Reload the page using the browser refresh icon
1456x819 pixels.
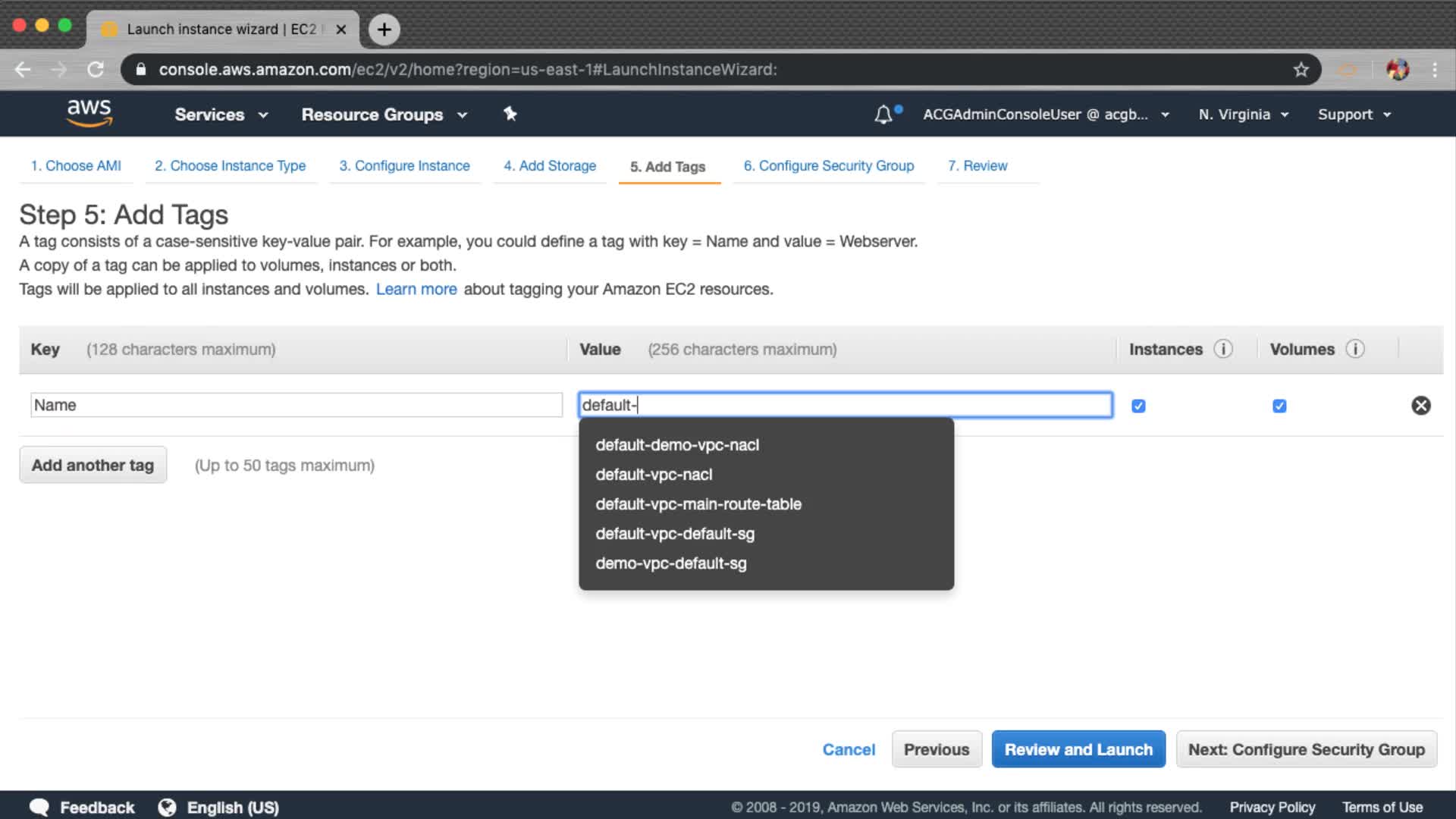tap(96, 70)
